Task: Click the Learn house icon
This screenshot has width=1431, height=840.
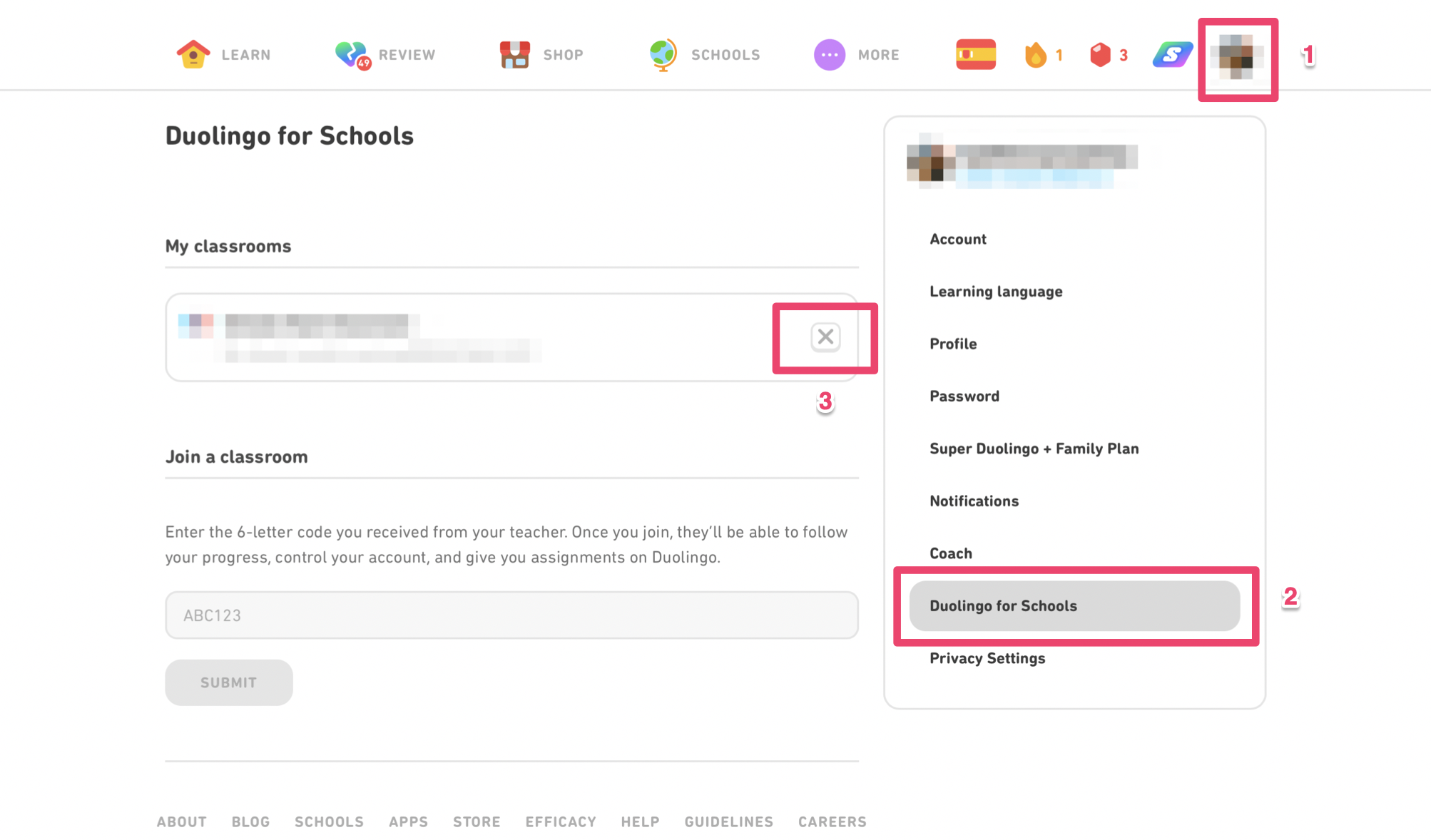Action: [x=193, y=54]
